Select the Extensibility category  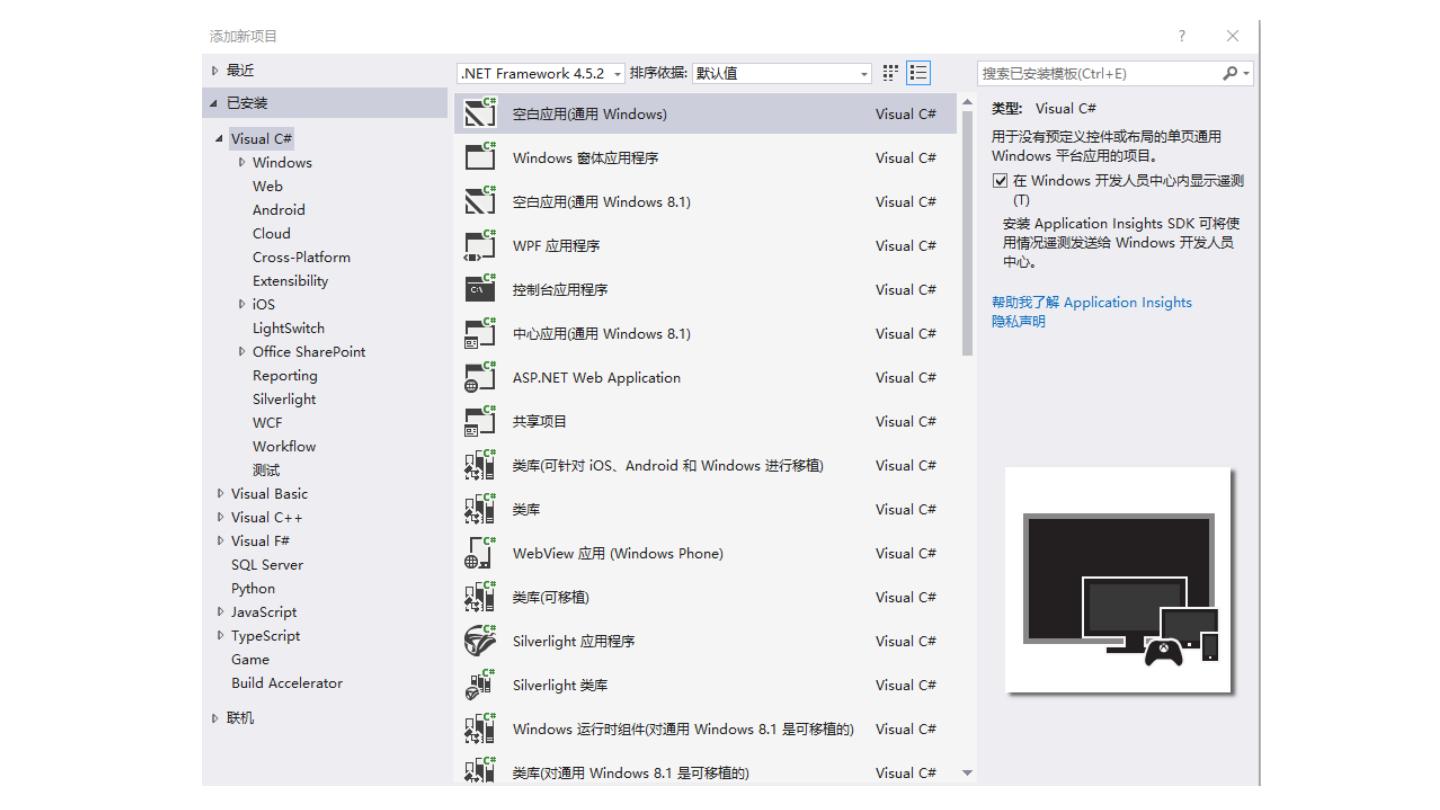290,281
